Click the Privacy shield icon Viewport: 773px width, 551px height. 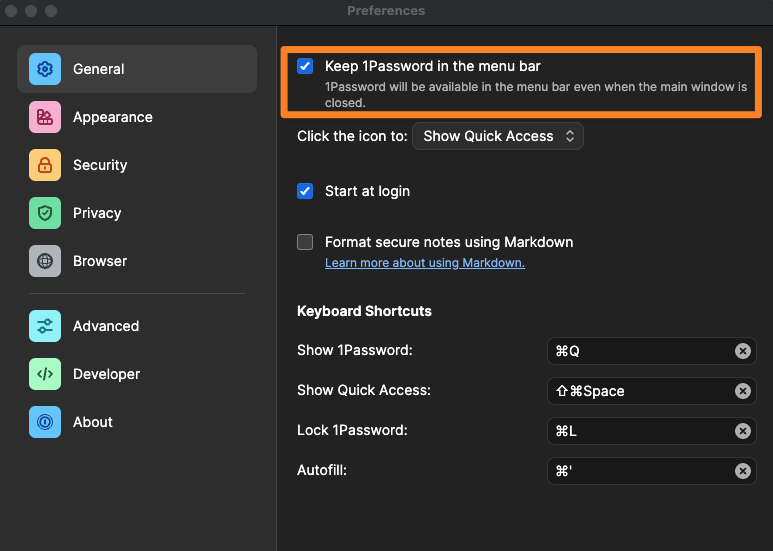(x=45, y=213)
